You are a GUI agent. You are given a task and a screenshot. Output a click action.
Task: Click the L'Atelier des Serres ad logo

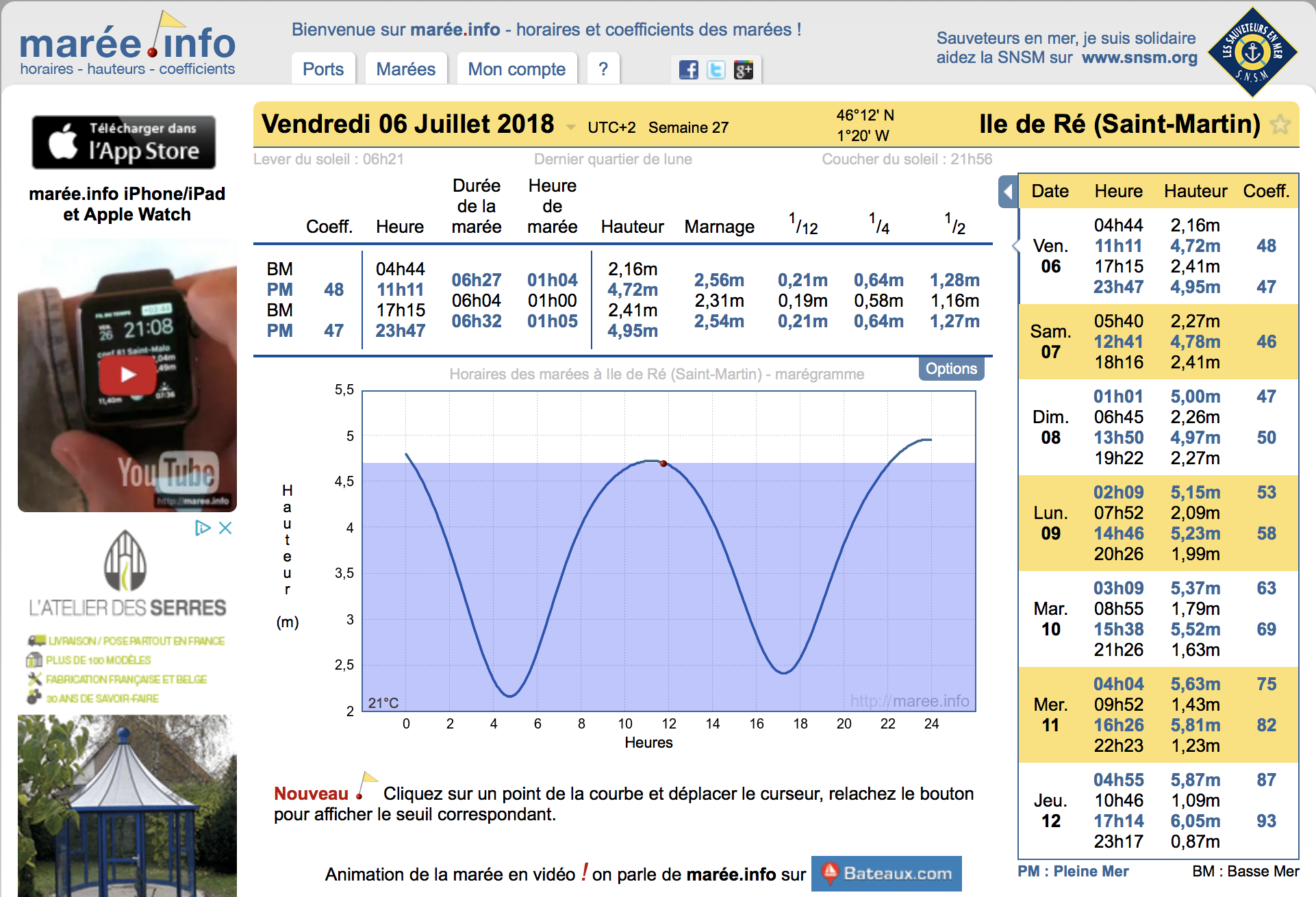pos(127,574)
